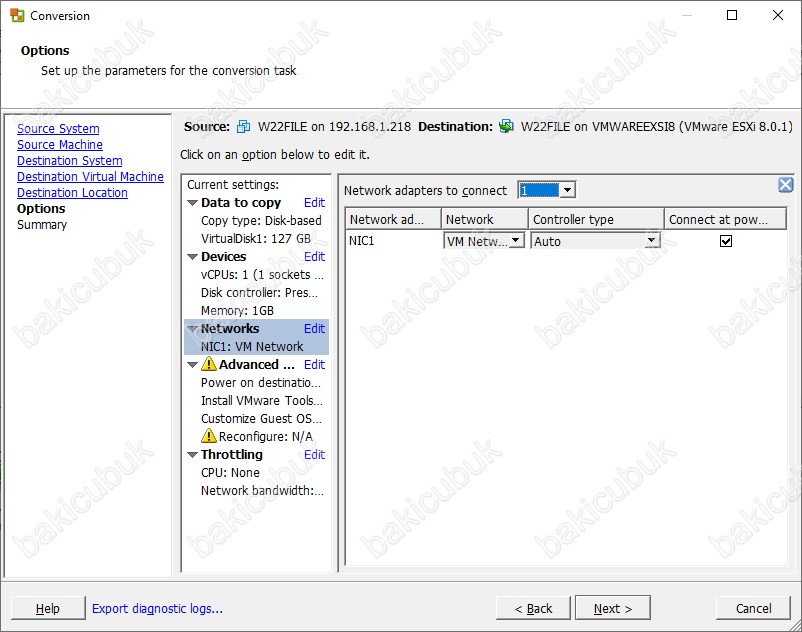Close the network options pane with blue X

[785, 185]
